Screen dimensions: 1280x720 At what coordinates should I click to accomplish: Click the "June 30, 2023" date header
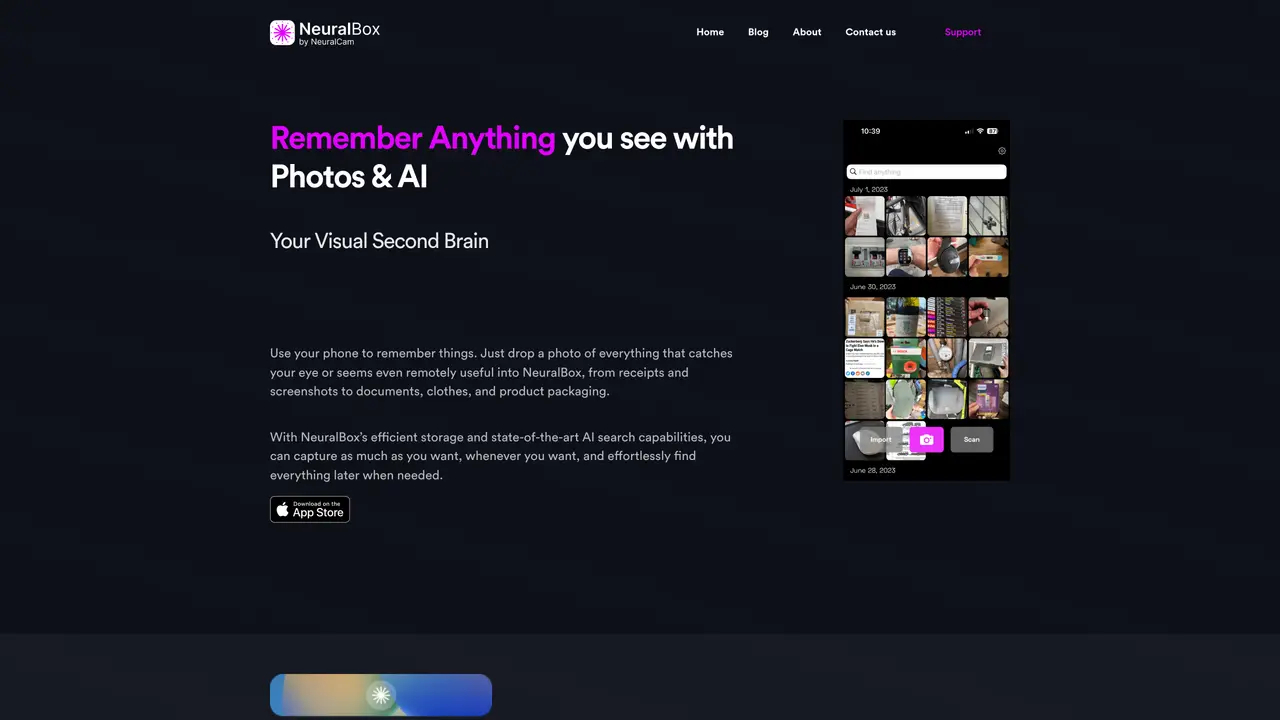[873, 287]
